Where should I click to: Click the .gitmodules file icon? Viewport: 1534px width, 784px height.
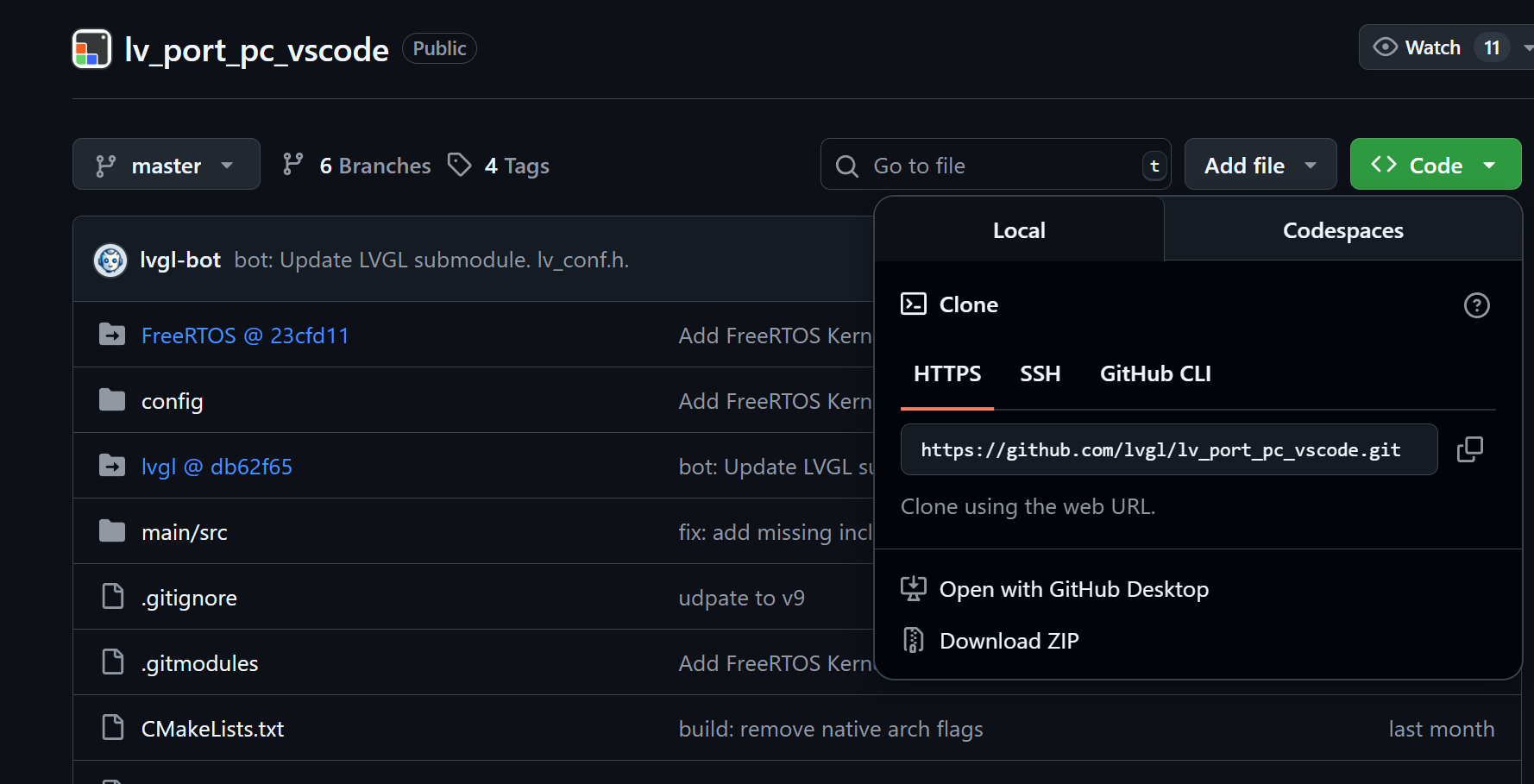point(113,662)
